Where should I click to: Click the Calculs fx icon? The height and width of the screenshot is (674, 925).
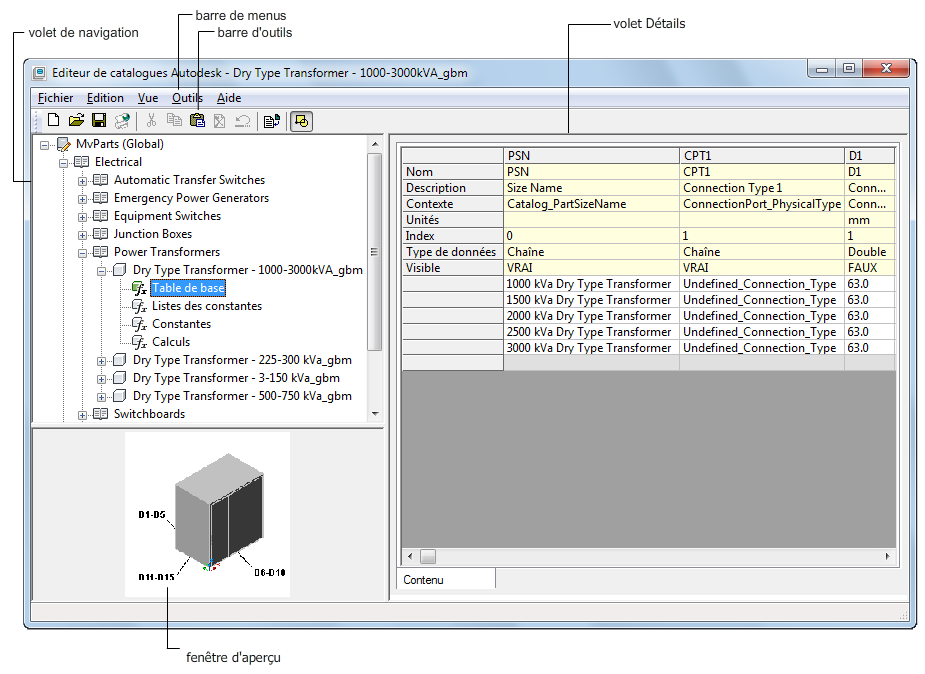point(139,342)
